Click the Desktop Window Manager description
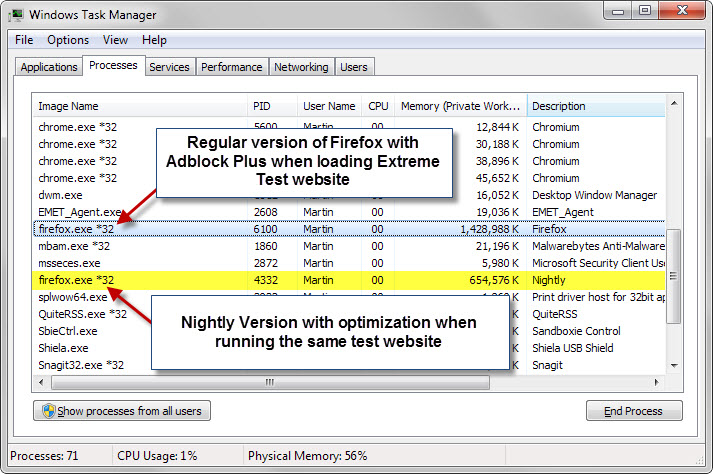 pyautogui.click(x=594, y=195)
